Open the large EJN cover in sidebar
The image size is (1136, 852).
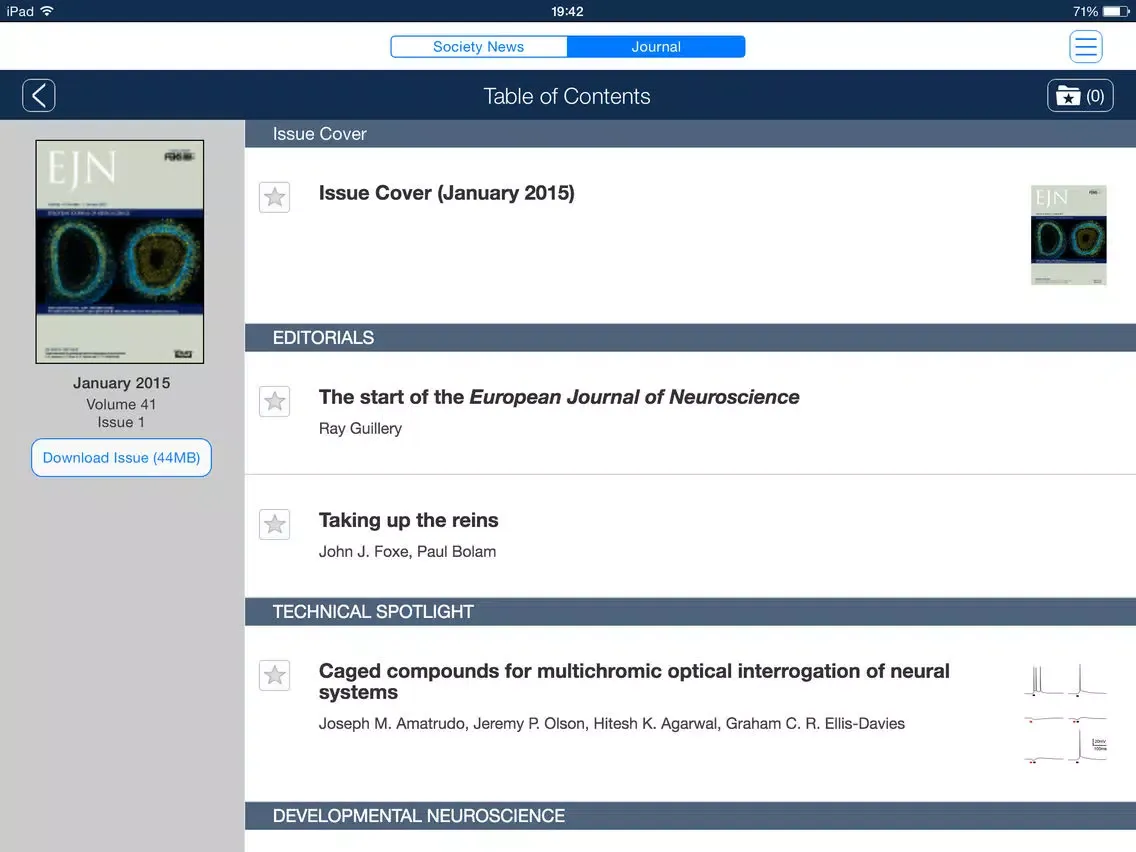pyautogui.click(x=120, y=251)
